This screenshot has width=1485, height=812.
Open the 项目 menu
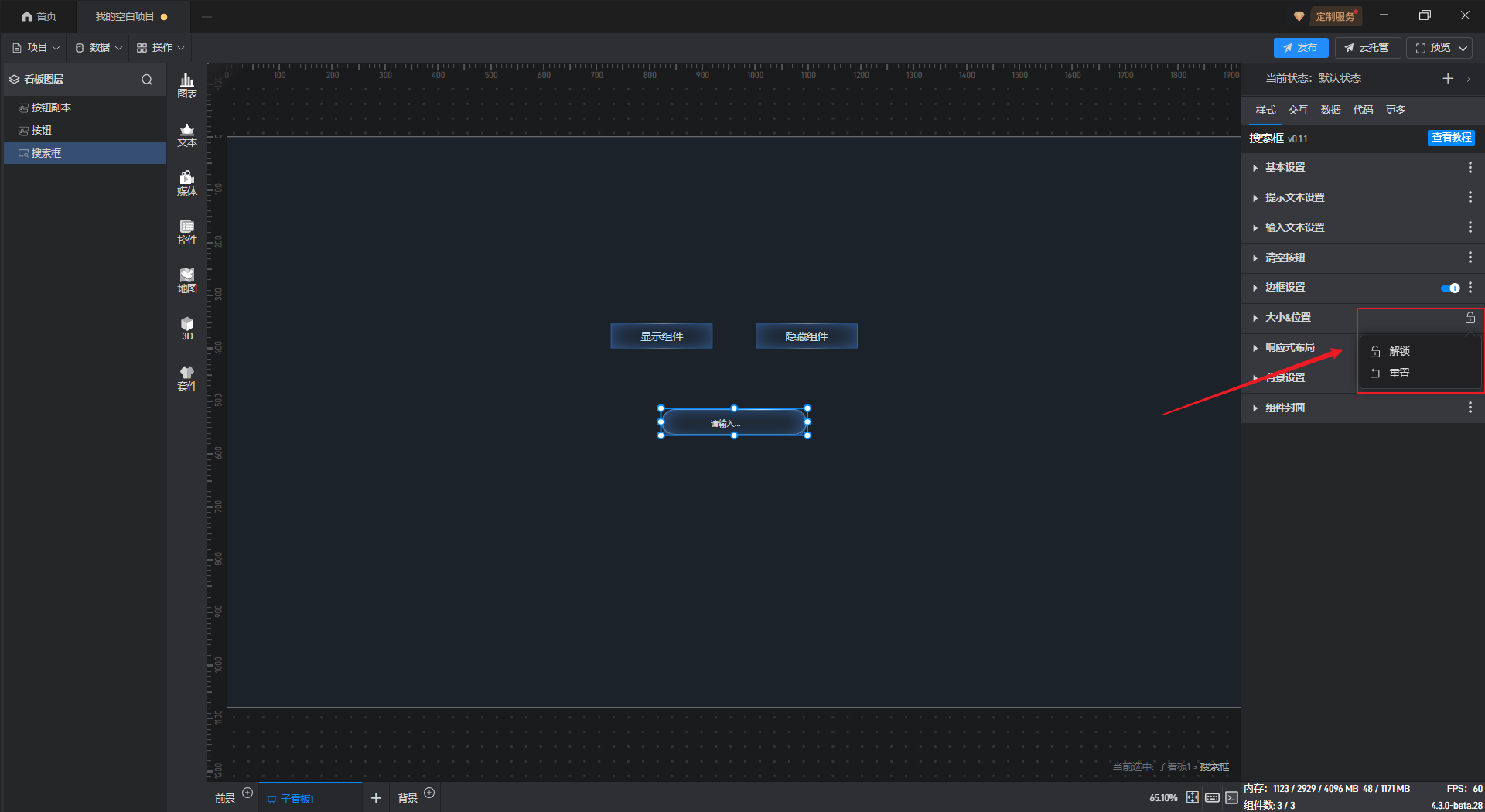pos(36,47)
